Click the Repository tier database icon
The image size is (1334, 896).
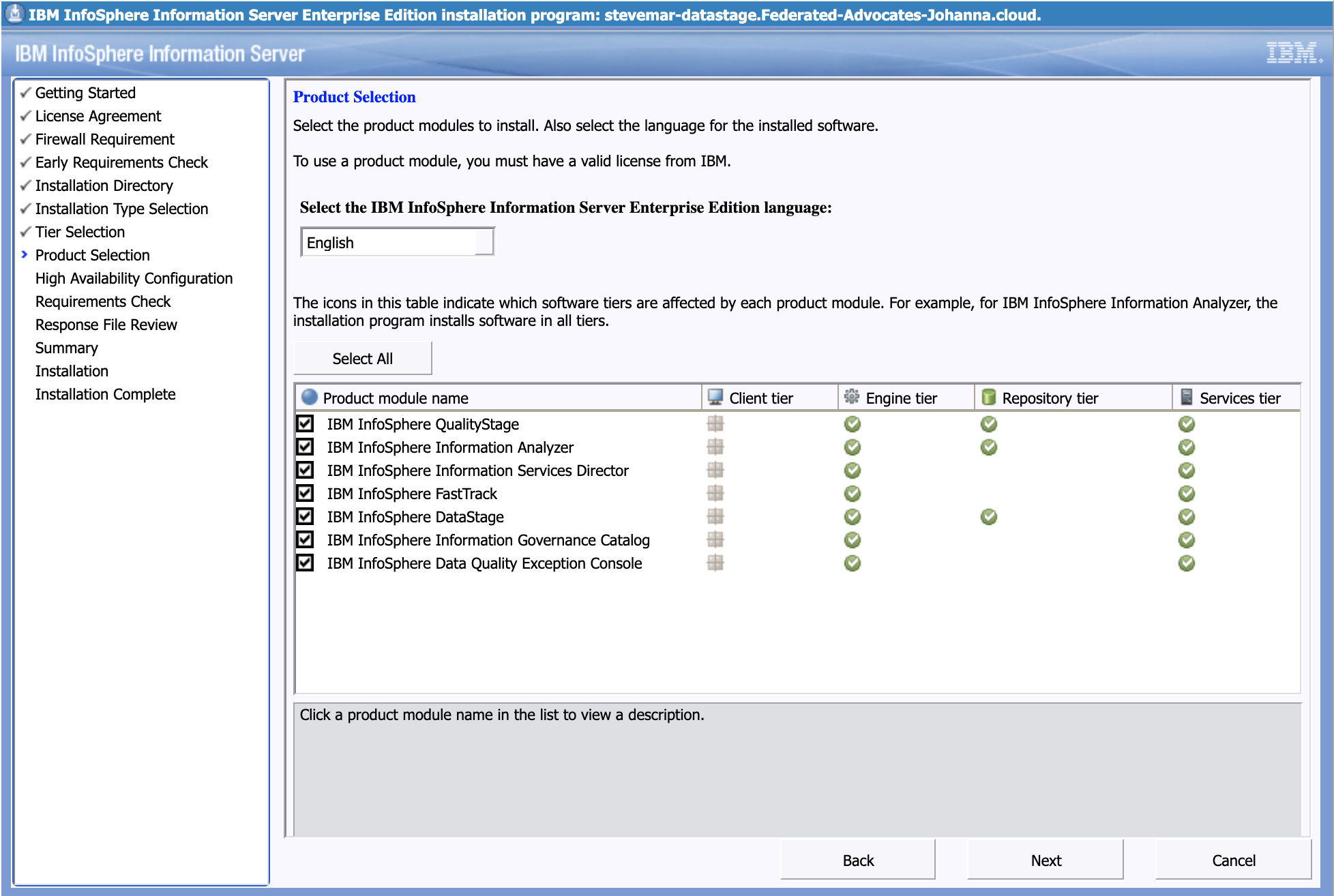[x=988, y=397]
